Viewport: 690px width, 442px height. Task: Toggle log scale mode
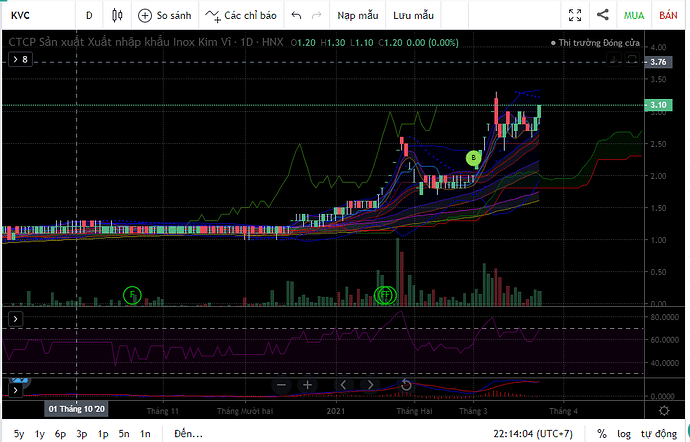coord(624,434)
